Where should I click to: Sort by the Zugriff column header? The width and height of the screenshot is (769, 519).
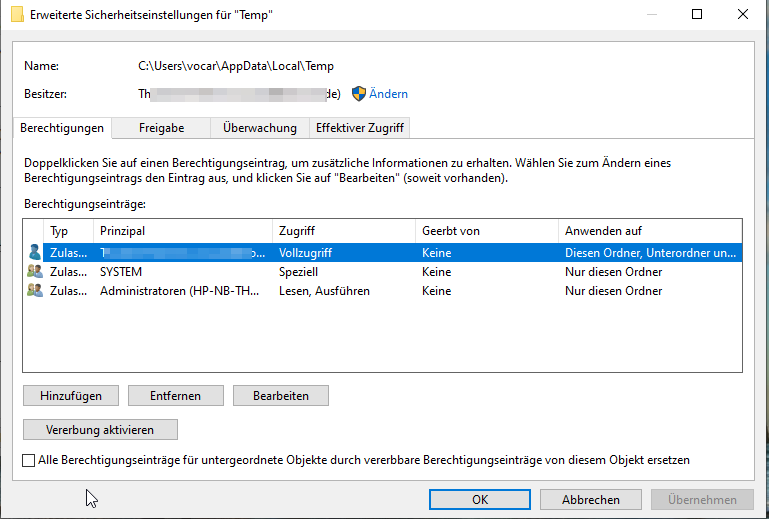coord(344,231)
